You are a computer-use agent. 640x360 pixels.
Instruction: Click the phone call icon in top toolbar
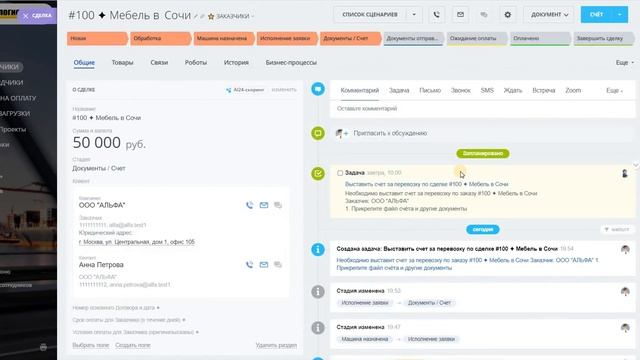click(436, 15)
